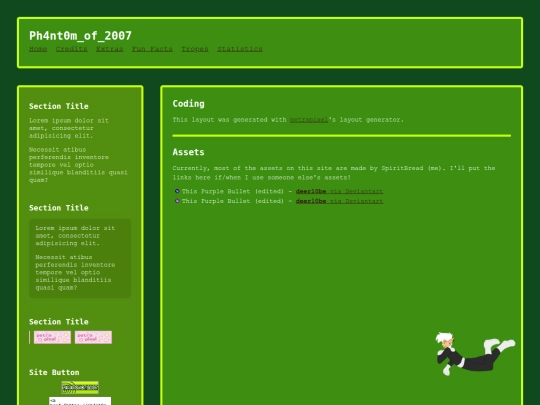Open the Home navigation link
The height and width of the screenshot is (405, 540).
coord(38,49)
